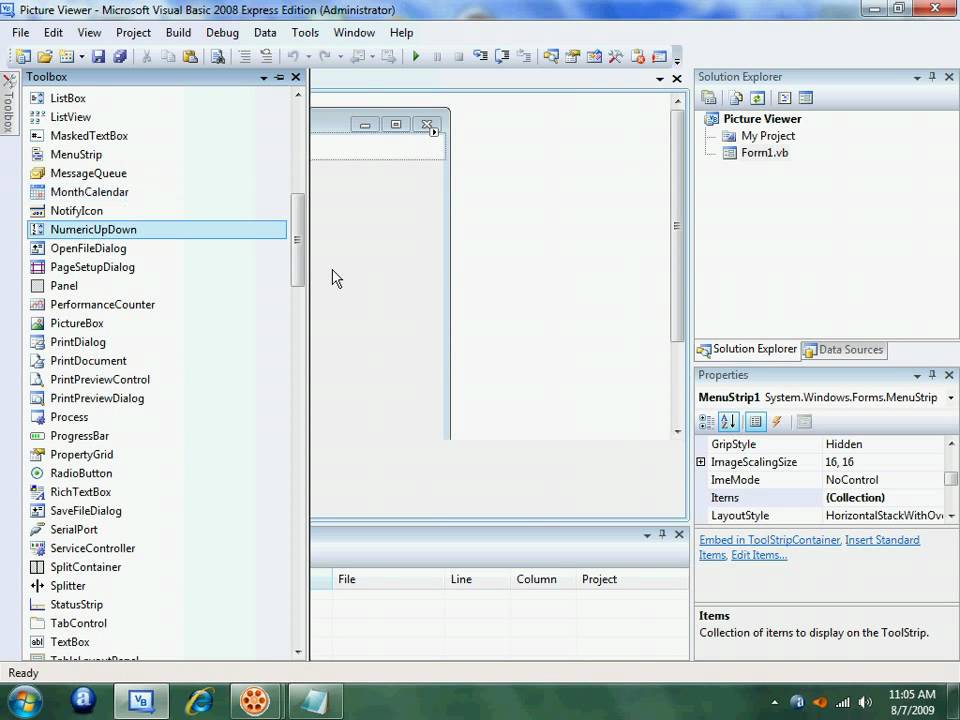Select the OpenFileDialog control in Toolbox
Viewport: 960px width, 720px height.
coord(157,248)
